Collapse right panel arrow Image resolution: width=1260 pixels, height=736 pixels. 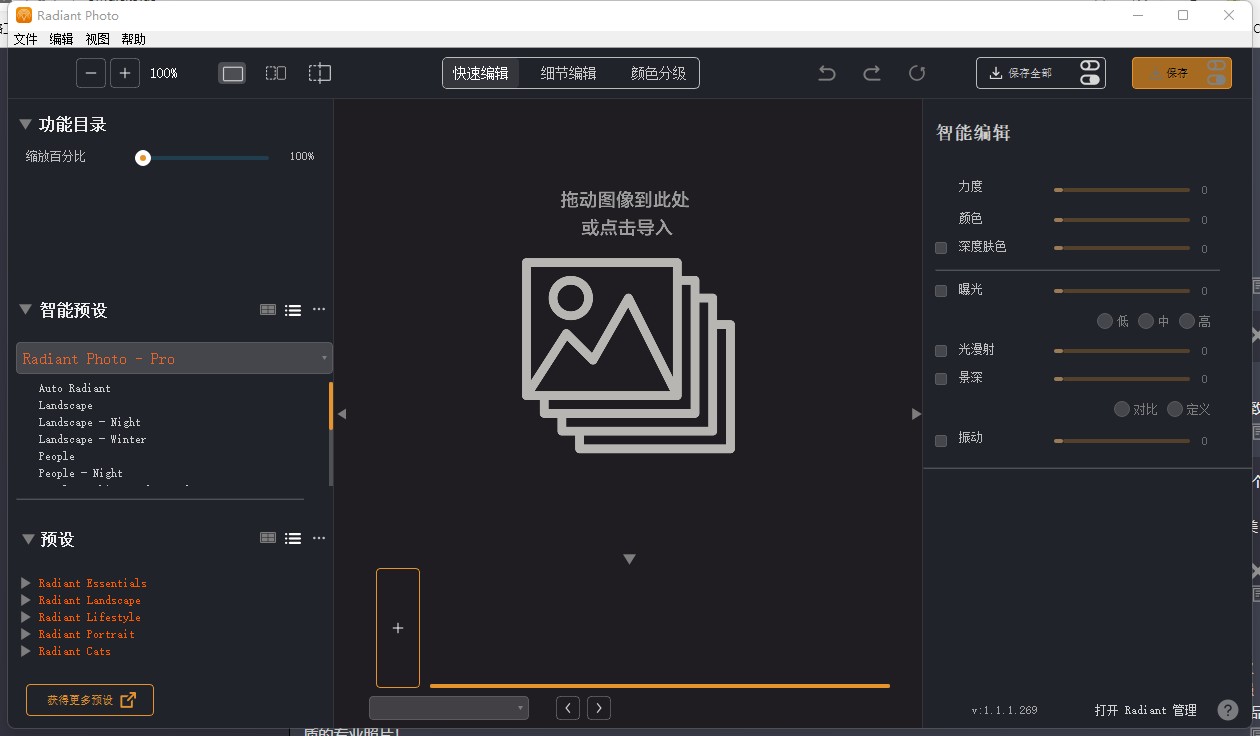[916, 414]
